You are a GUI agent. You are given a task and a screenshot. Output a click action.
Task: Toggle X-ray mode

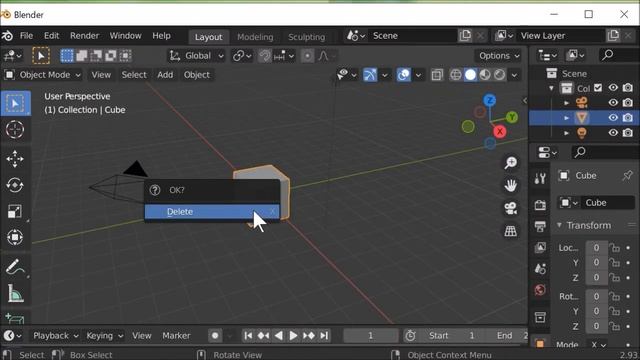point(437,75)
